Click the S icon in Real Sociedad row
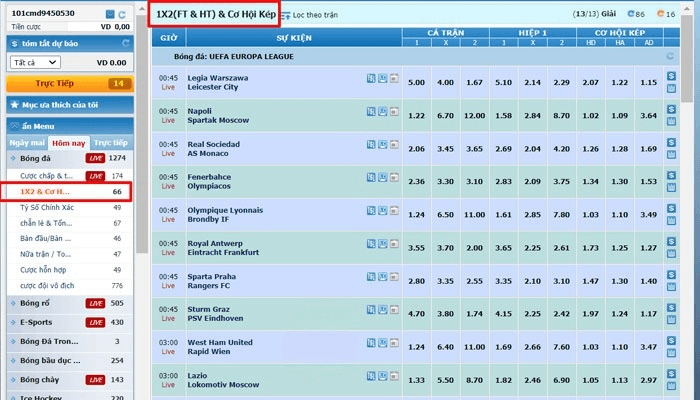The image size is (700, 400). [x=671, y=142]
